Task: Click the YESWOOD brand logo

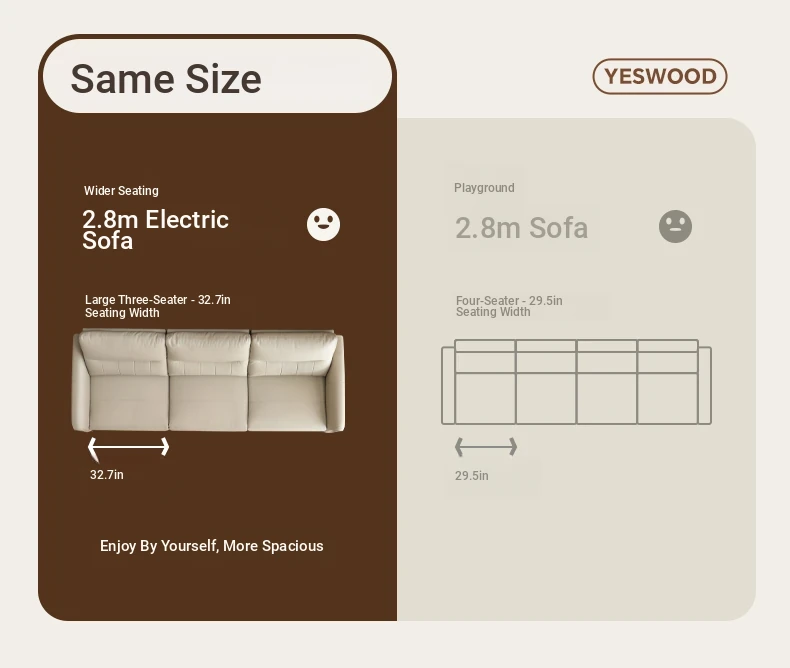Action: pos(660,77)
